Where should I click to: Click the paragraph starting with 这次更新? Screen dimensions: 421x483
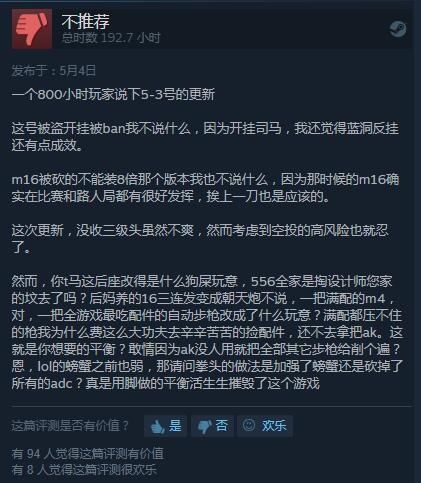point(200,239)
